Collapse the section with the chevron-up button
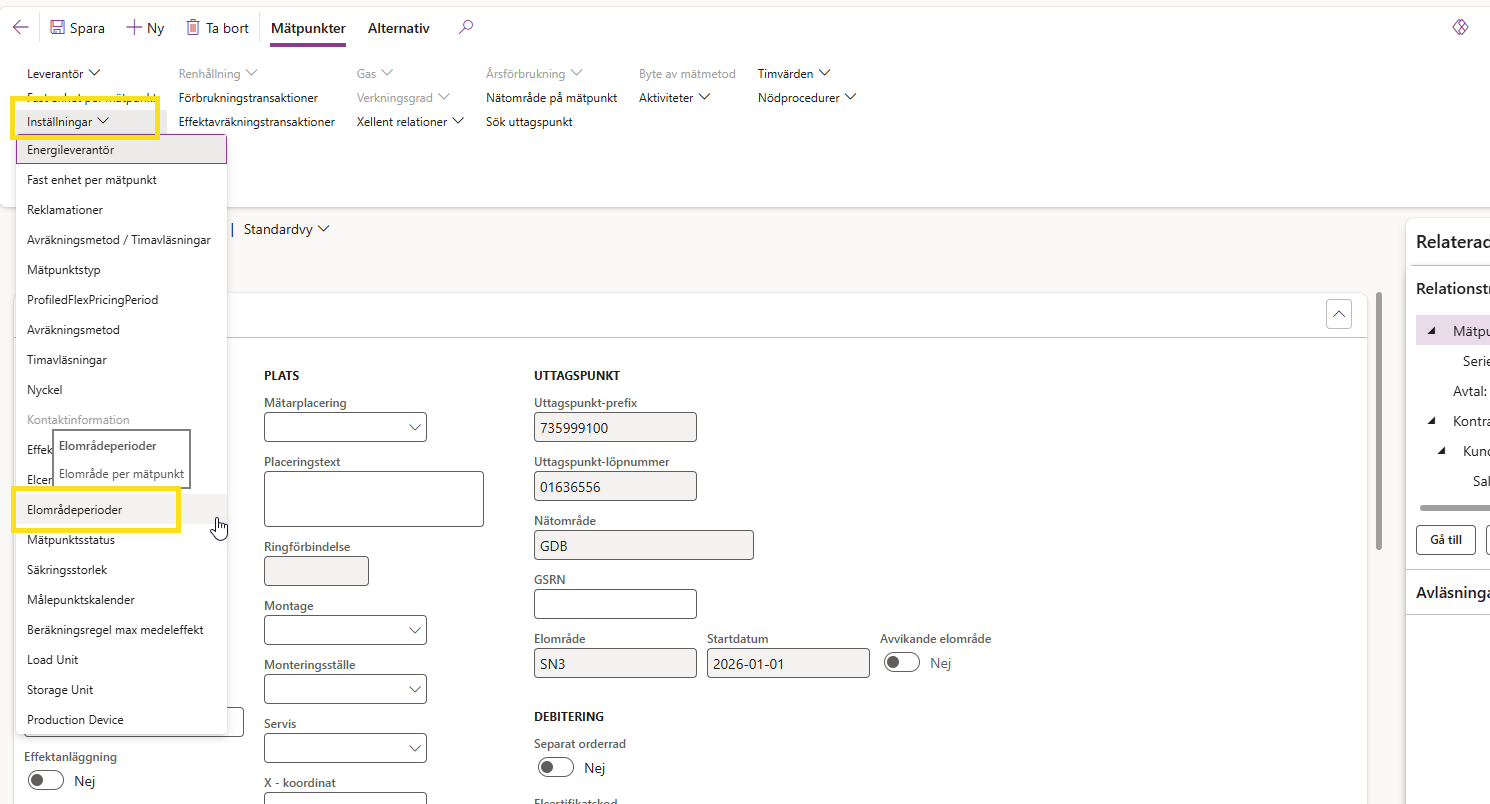 click(x=1338, y=314)
